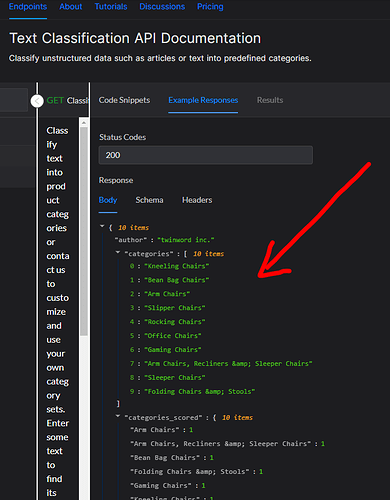The width and height of the screenshot is (390, 500).
Task: Click the Response section label
Action: [x=116, y=180]
